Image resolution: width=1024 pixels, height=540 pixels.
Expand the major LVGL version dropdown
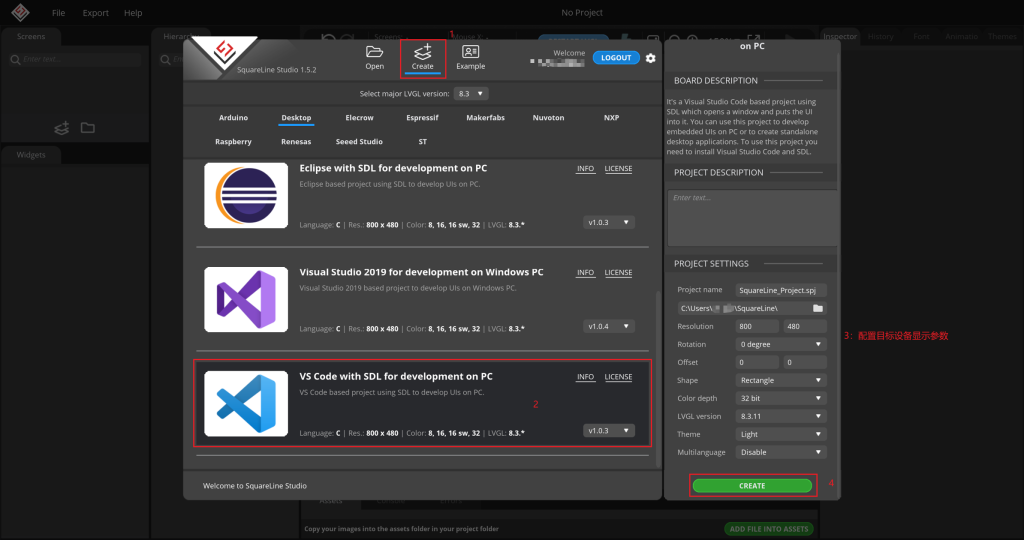[x=471, y=93]
